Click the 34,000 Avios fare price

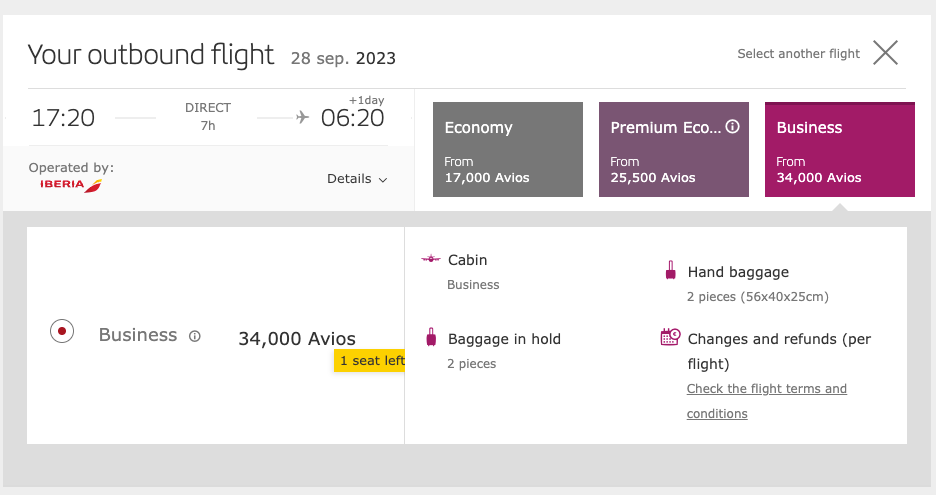click(x=297, y=339)
